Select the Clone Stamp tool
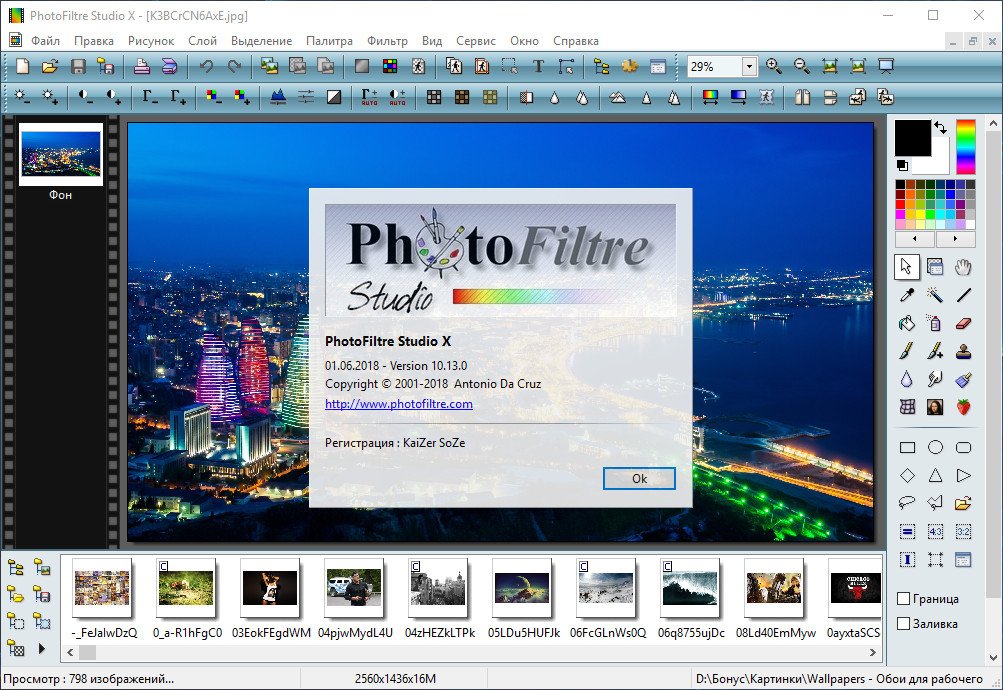 (x=963, y=351)
